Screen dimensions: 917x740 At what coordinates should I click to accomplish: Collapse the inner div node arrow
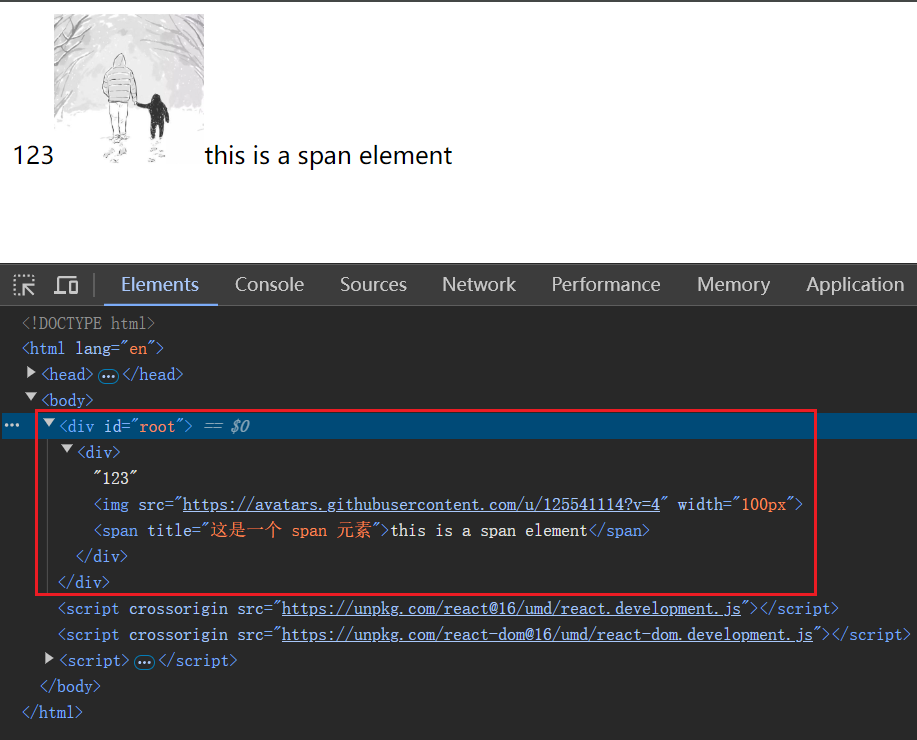point(67,449)
